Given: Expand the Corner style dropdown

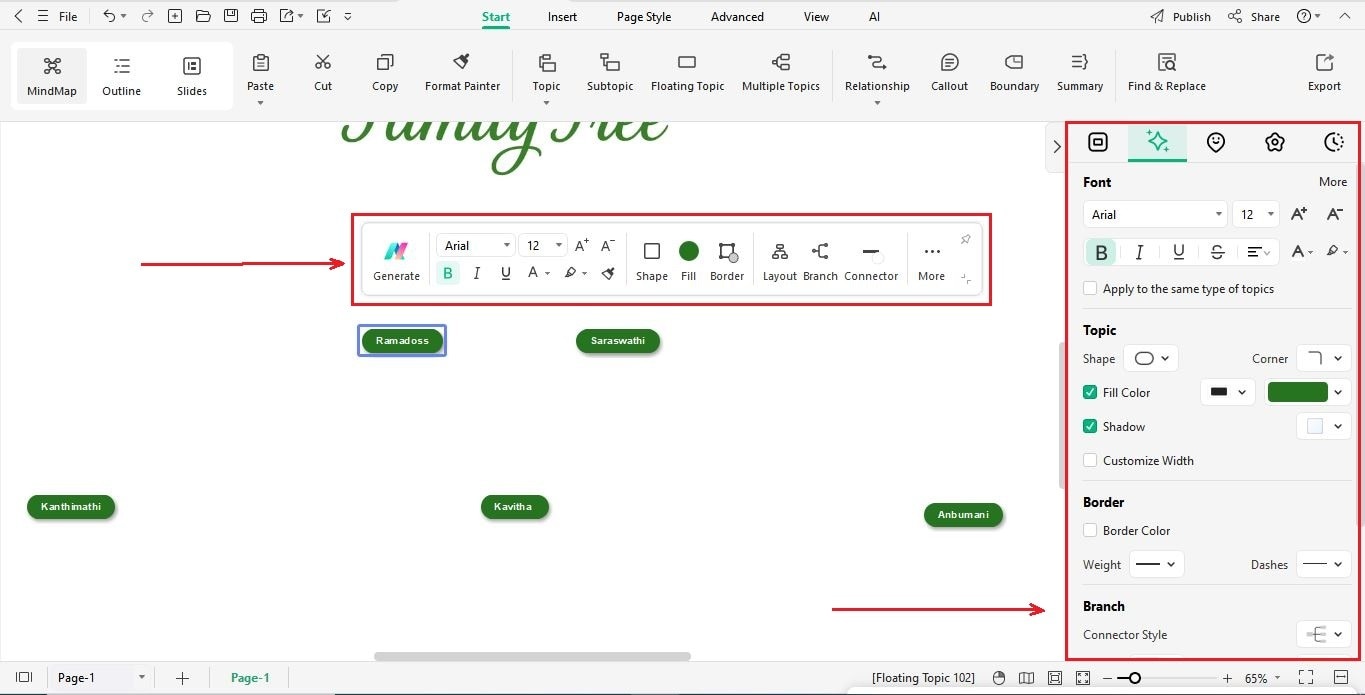Looking at the screenshot, I should pos(1323,358).
